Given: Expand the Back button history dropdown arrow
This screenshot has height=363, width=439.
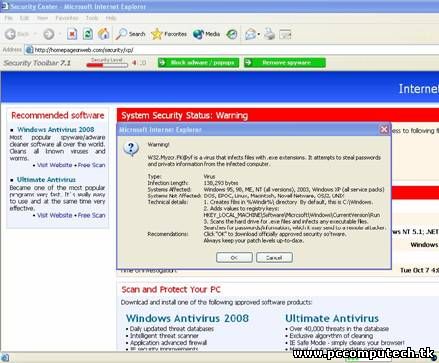Looking at the screenshot, I should 35,34.
